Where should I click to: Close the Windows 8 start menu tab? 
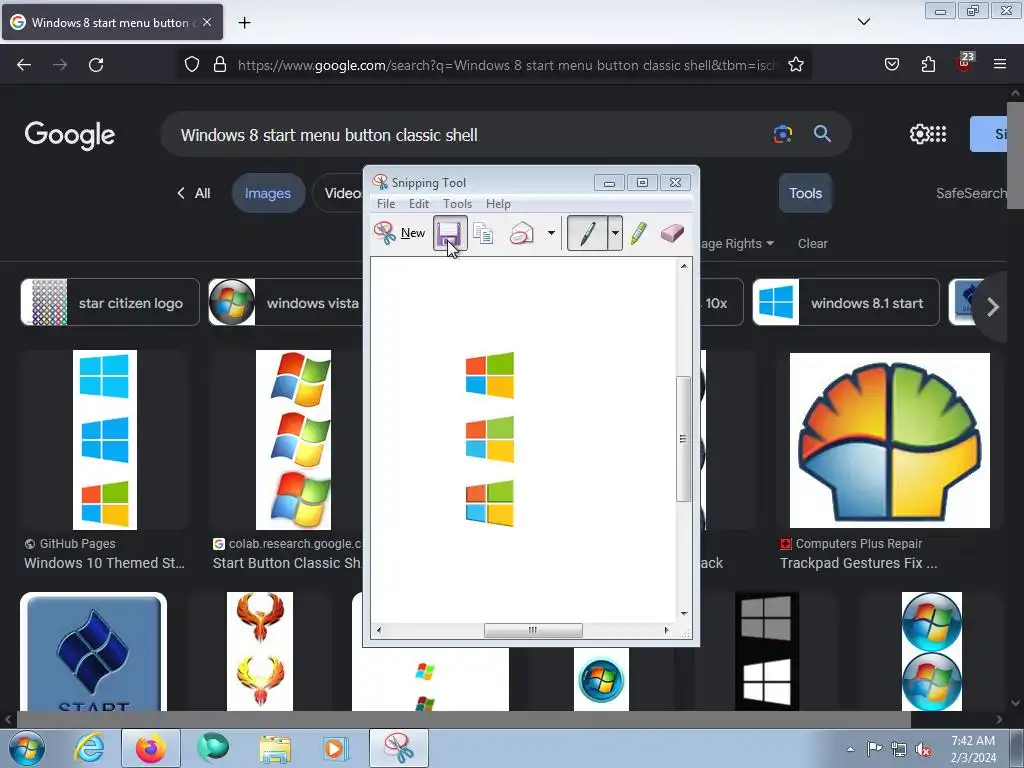(207, 22)
